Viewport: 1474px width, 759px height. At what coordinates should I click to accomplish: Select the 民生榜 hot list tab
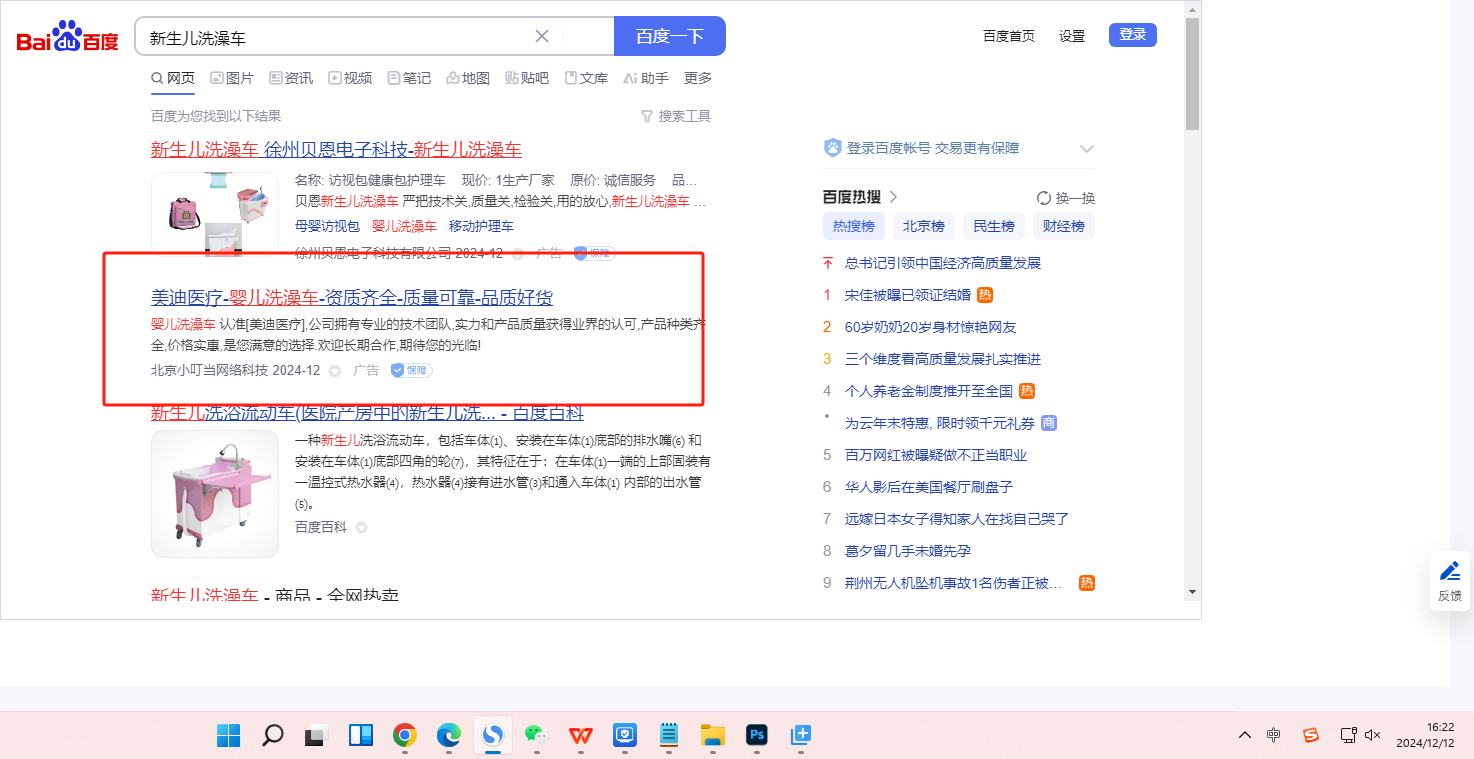994,226
